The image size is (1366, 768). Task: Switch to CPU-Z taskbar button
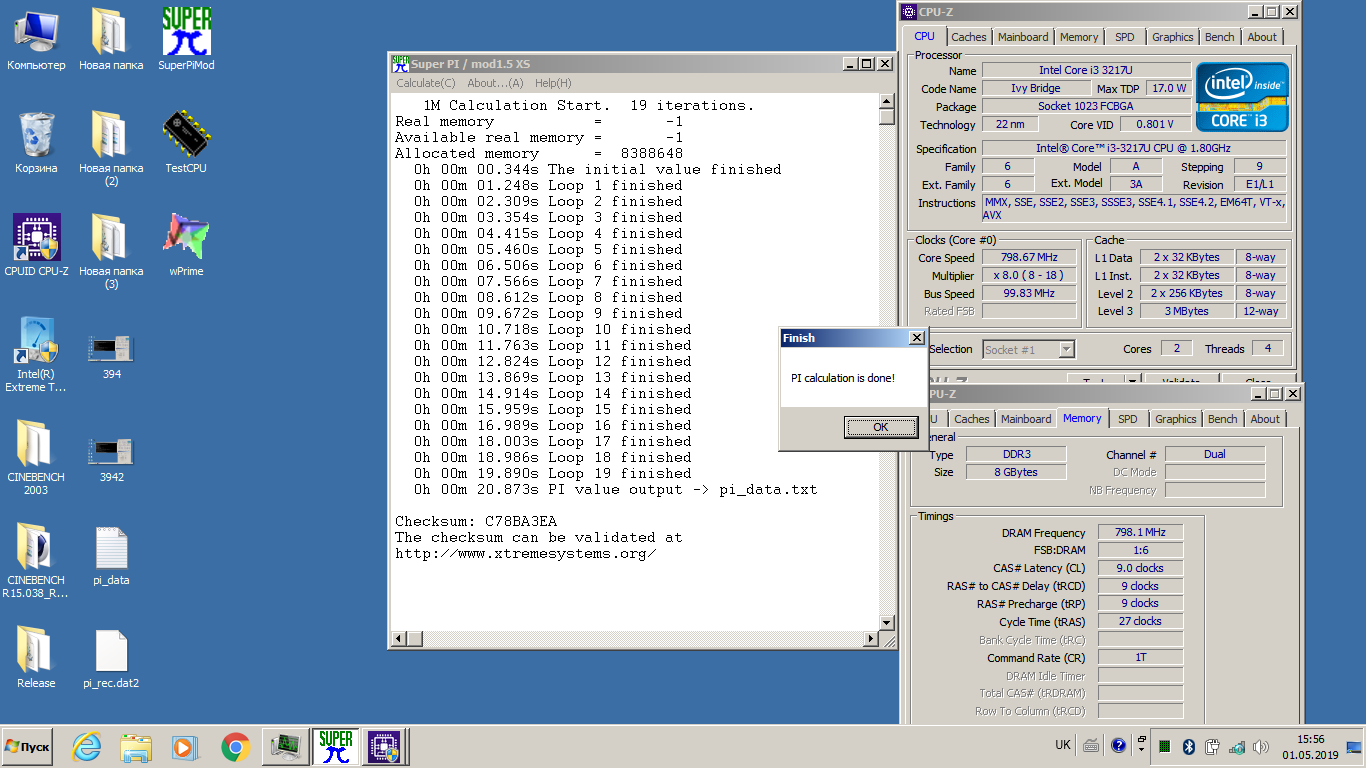tap(384, 746)
